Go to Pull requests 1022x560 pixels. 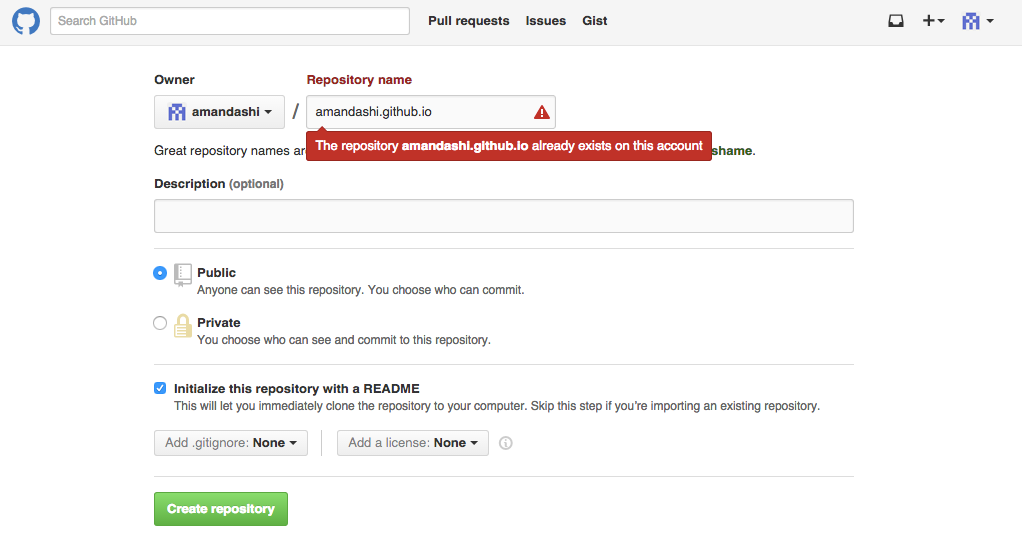coord(468,21)
